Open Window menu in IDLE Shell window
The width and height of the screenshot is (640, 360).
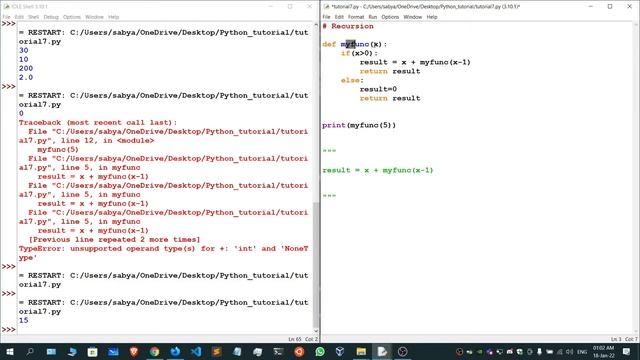point(94,17)
